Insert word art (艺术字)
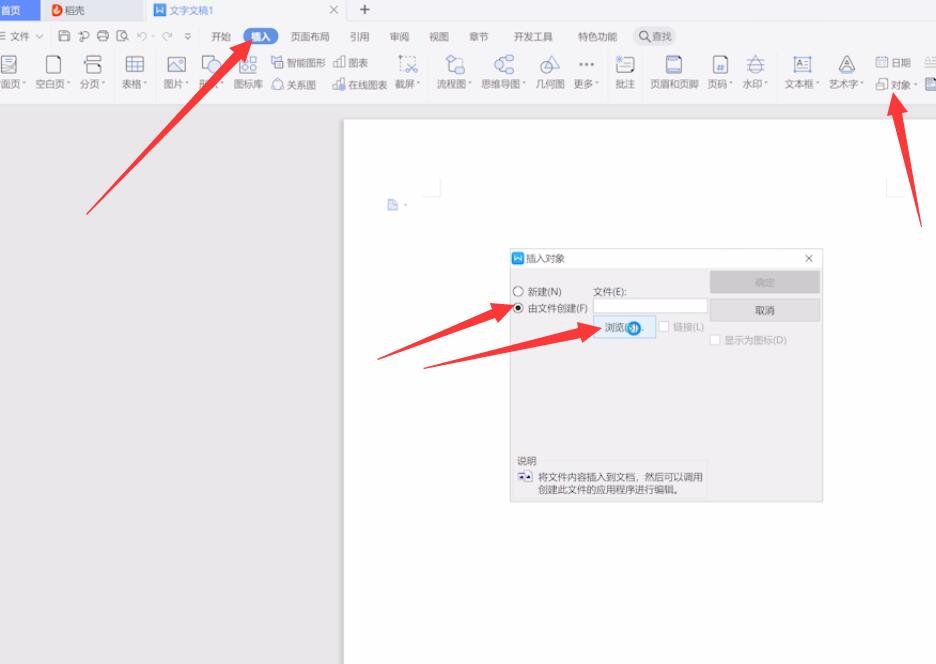This screenshot has height=664, width=936. (x=846, y=72)
